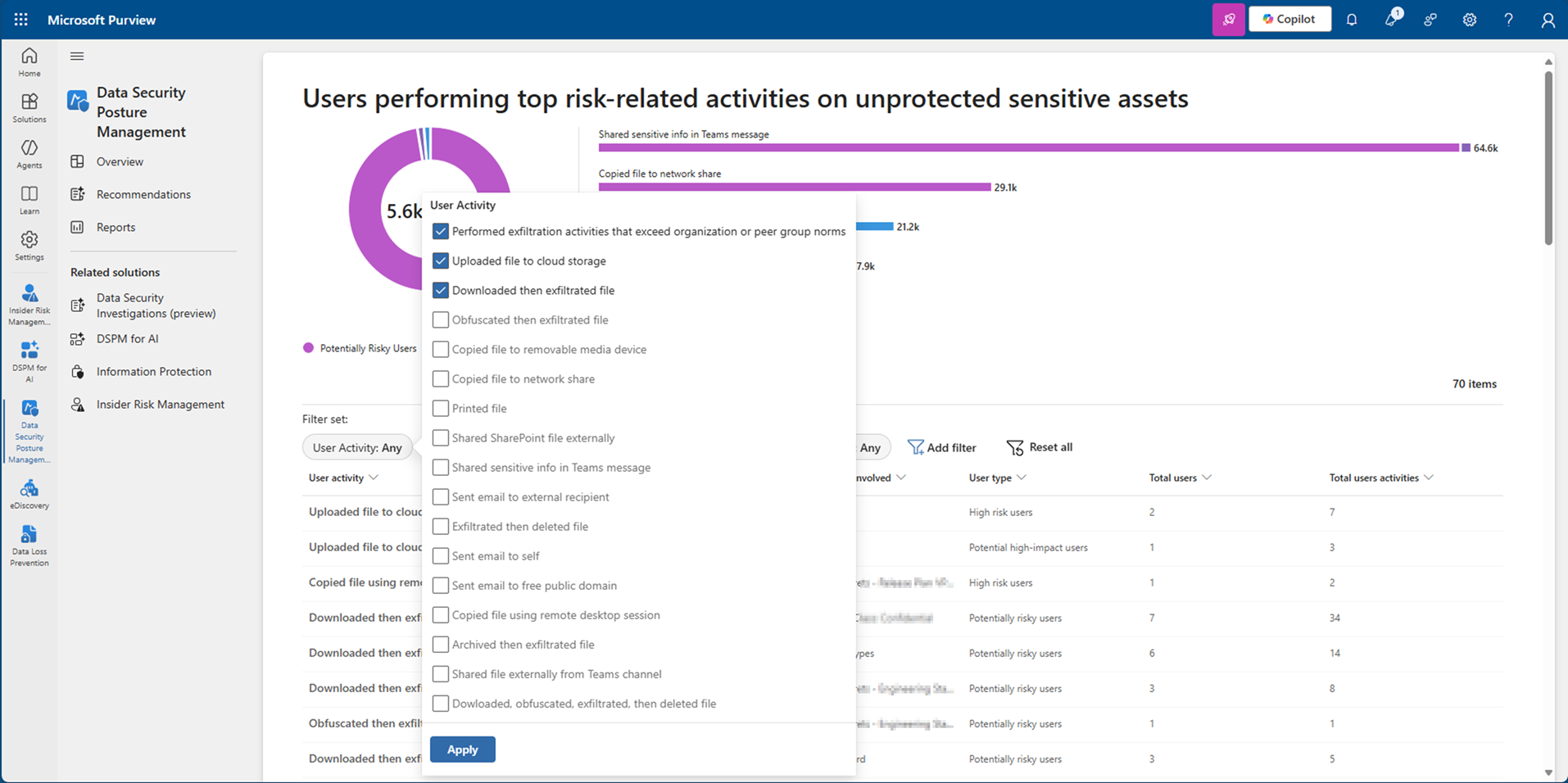Open Reports in the side menu
This screenshot has width=1568, height=783.
click(x=116, y=227)
